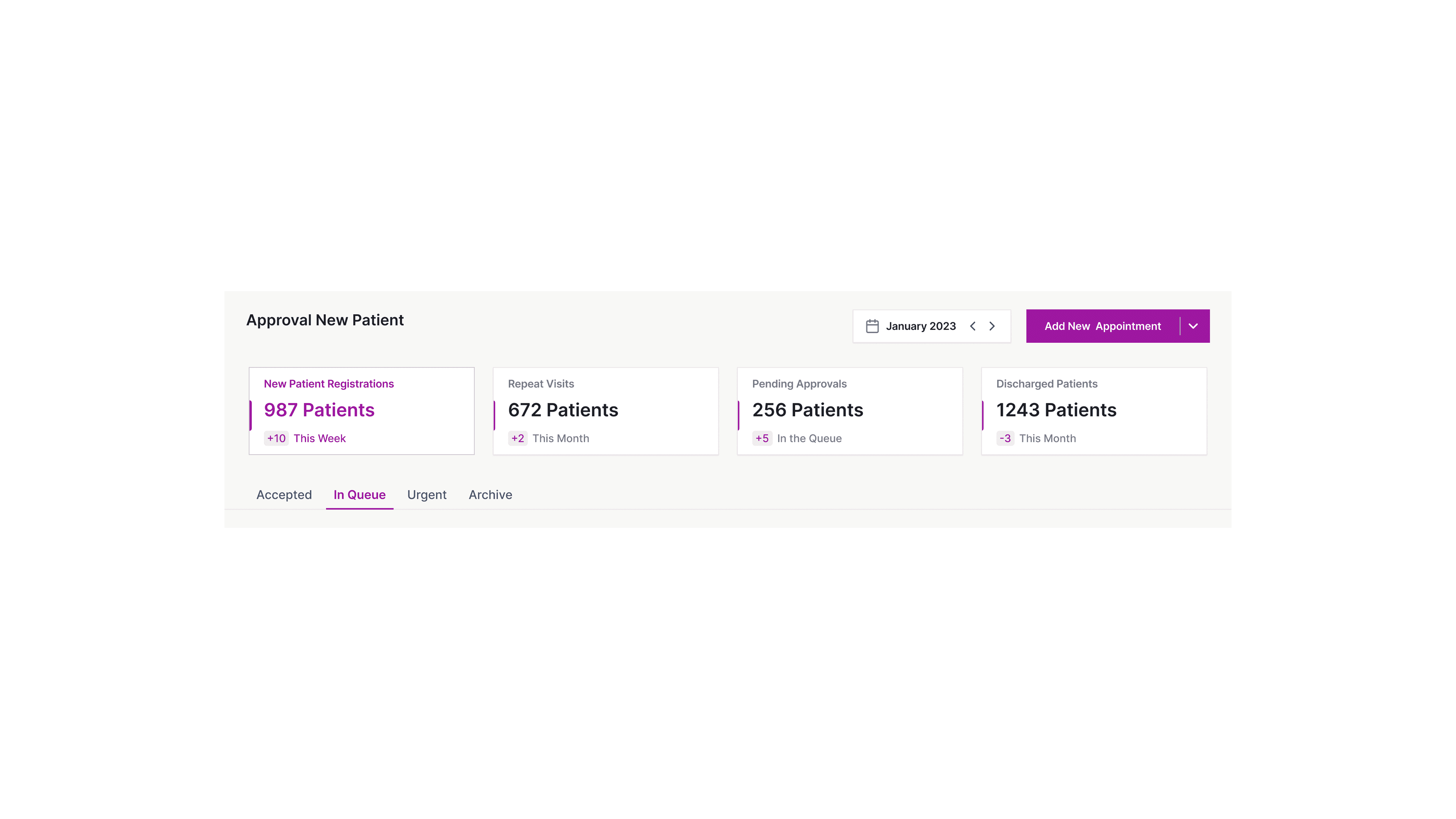Click the 987 Patients figure
The image size is (1456, 819).
(319, 410)
